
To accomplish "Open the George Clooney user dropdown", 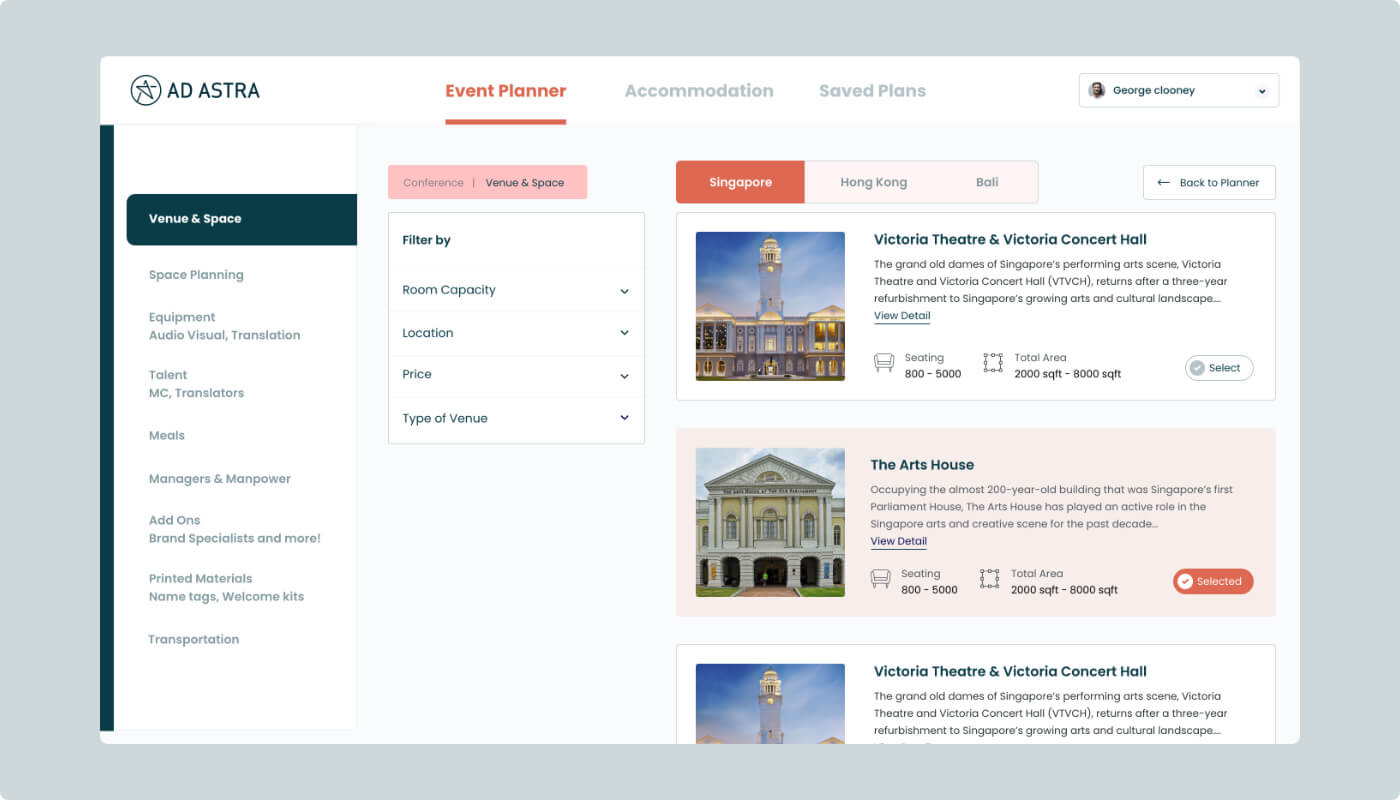I will [x=1179, y=90].
